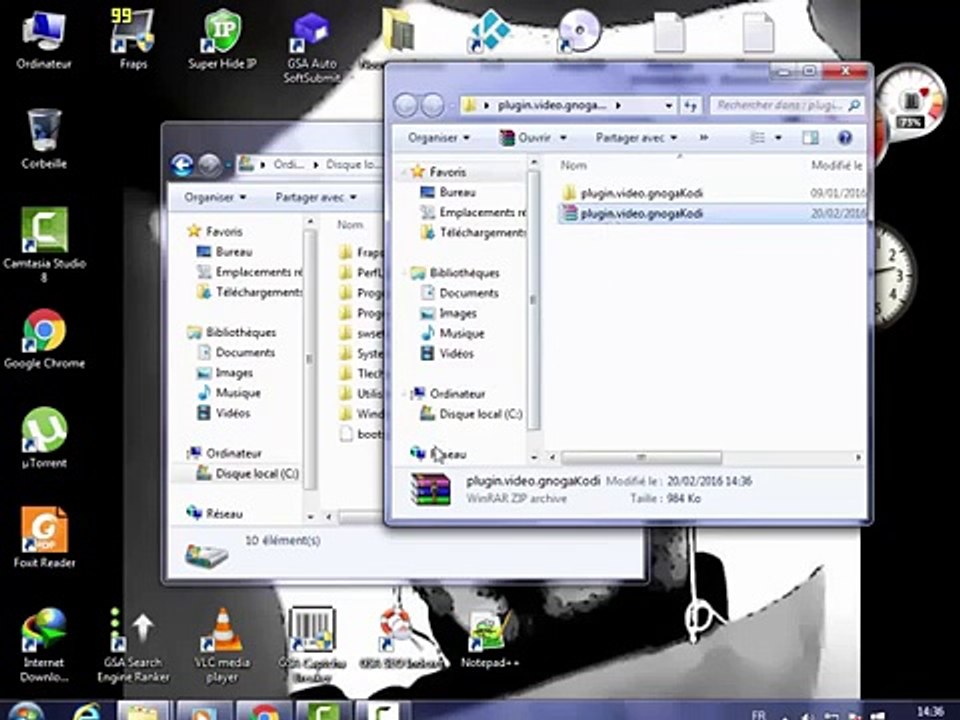Launch Camtasia Studio 8 shortcut

[x=44, y=245]
